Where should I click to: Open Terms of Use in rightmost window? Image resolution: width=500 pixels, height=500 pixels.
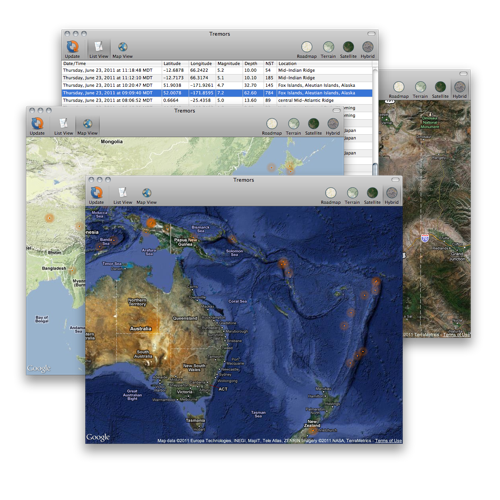[x=457, y=335]
